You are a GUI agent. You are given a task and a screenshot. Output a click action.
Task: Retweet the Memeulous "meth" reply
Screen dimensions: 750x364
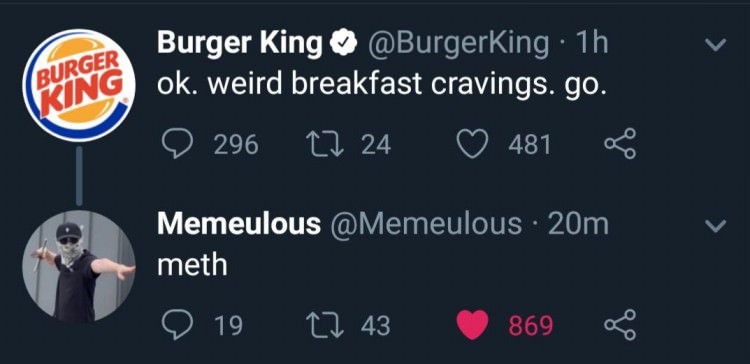325,325
